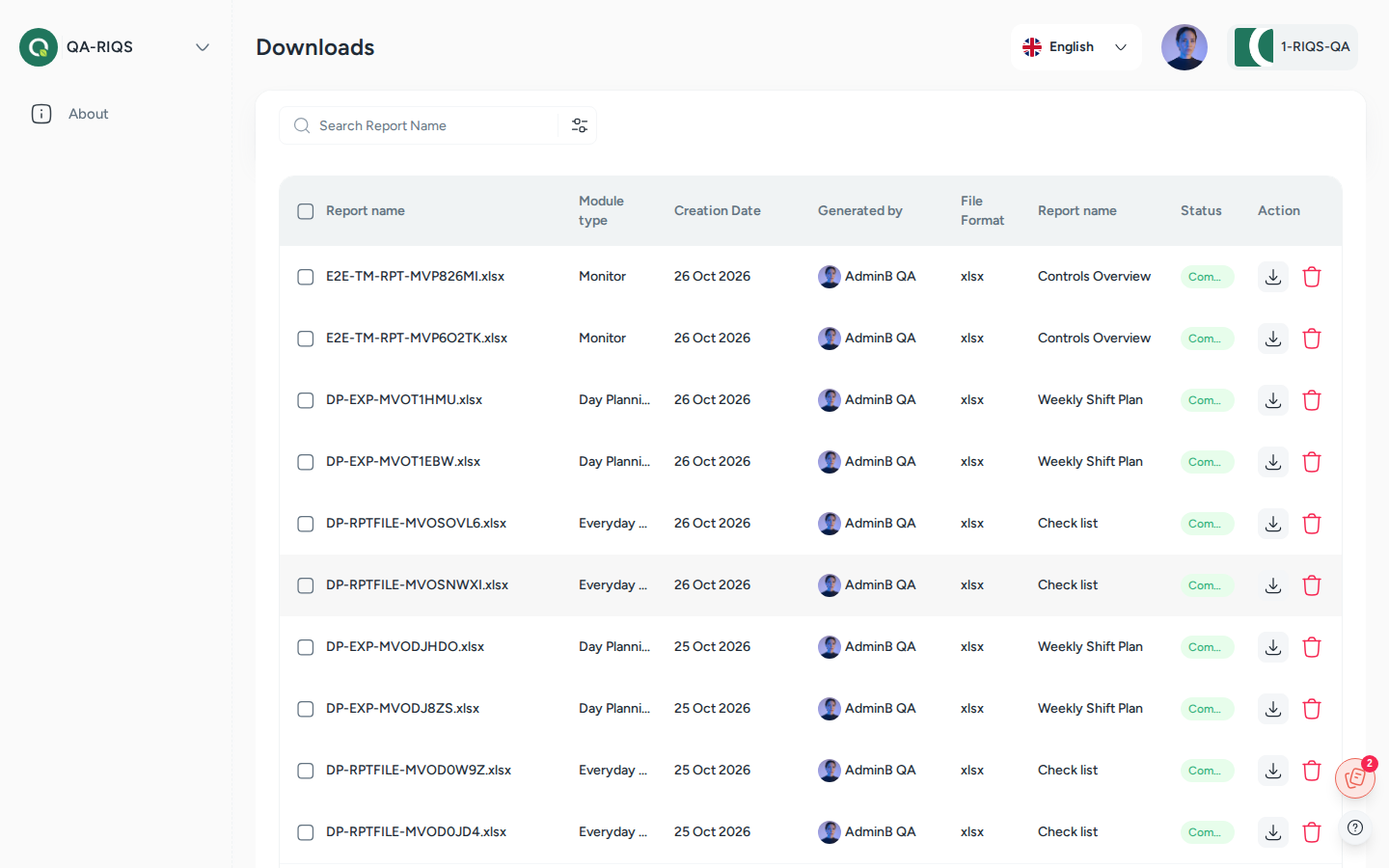Open the 1-RIQS-QA organization selector
1389x868 pixels.
point(1293,47)
